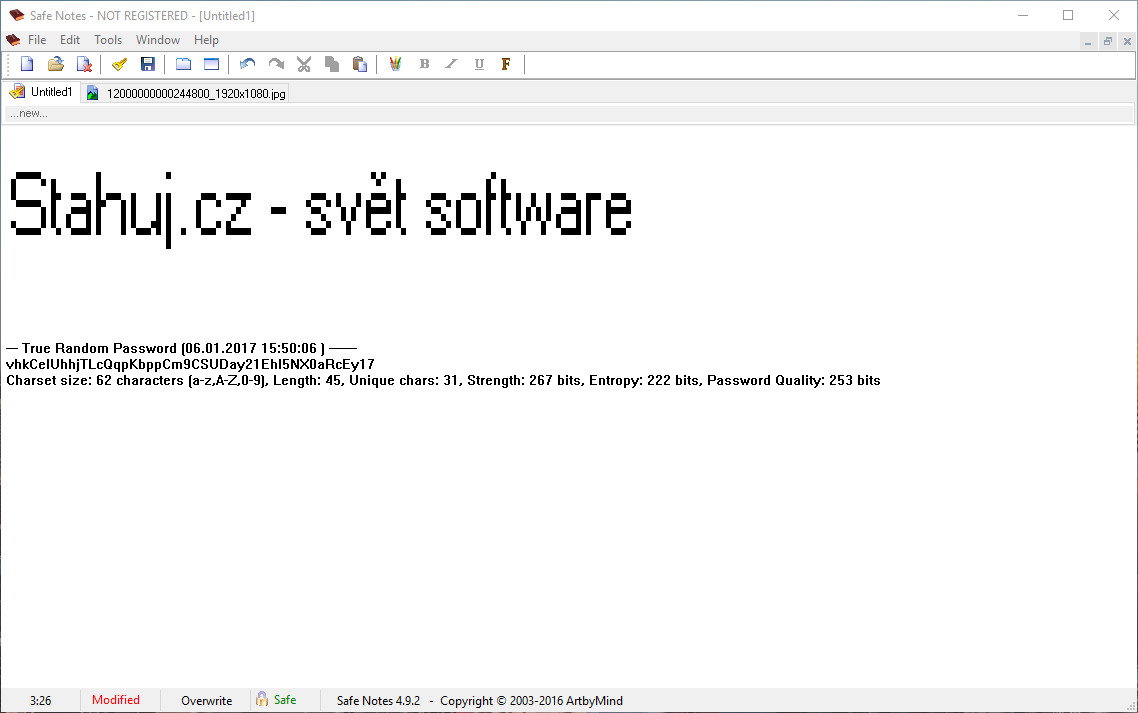1138x713 pixels.
Task: Open the Window menu
Action: [x=157, y=40]
